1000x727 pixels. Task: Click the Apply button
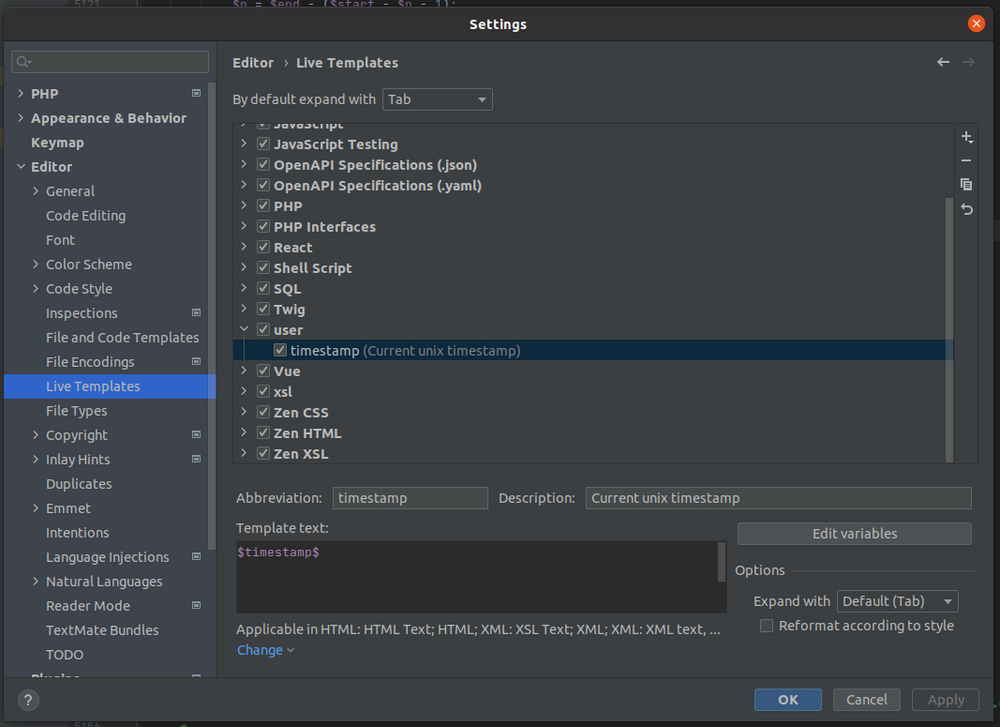(x=945, y=700)
